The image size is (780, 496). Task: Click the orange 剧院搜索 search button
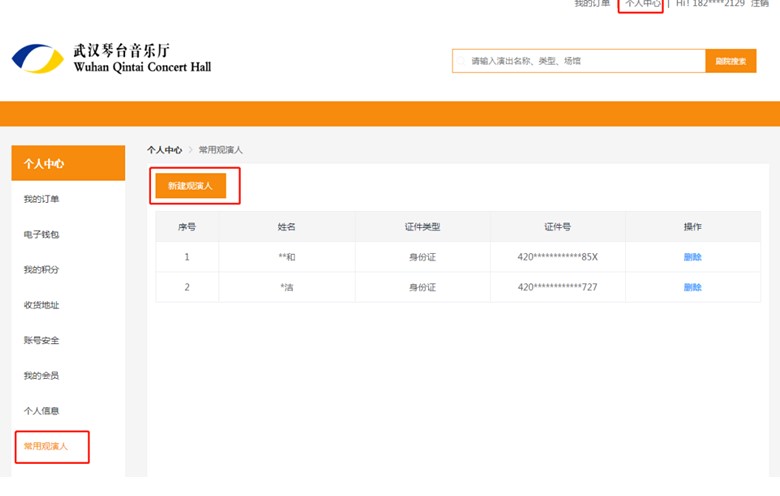pyautogui.click(x=730, y=61)
